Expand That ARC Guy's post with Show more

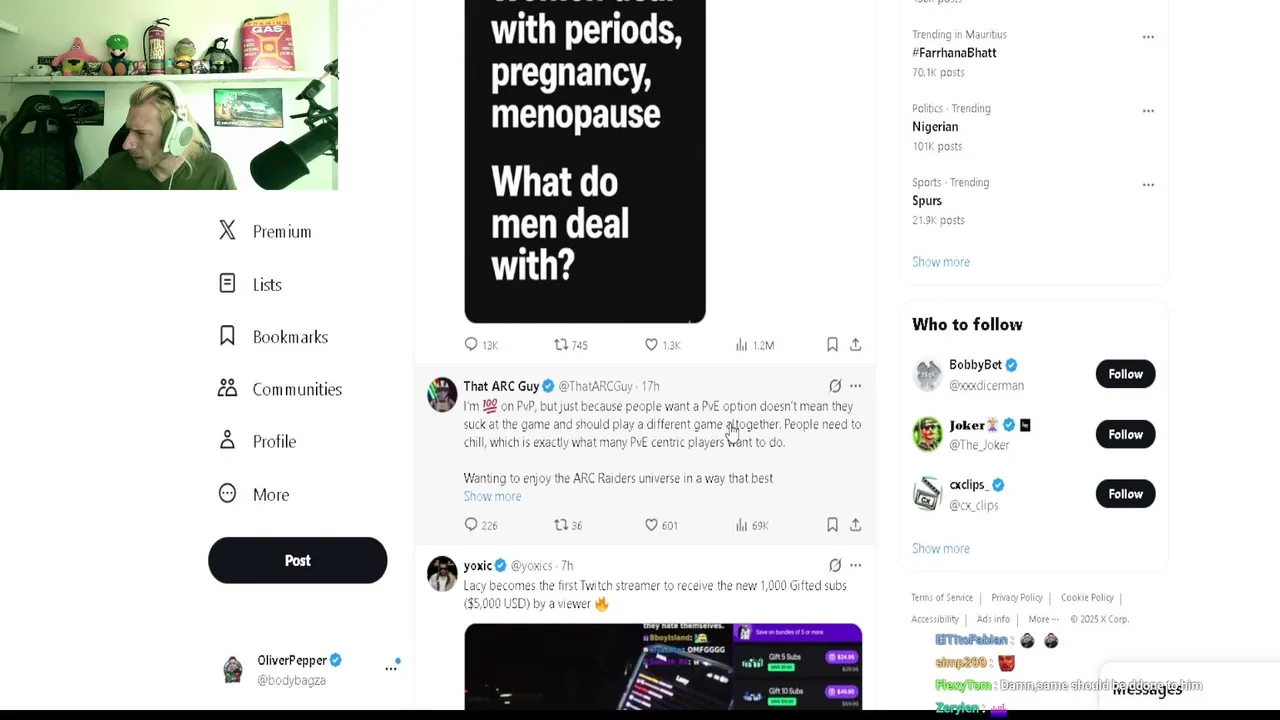(492, 496)
